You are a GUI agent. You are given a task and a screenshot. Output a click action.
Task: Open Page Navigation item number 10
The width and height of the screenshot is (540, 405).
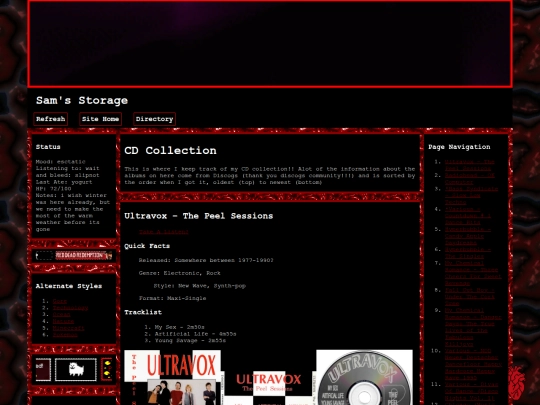coord(473,364)
